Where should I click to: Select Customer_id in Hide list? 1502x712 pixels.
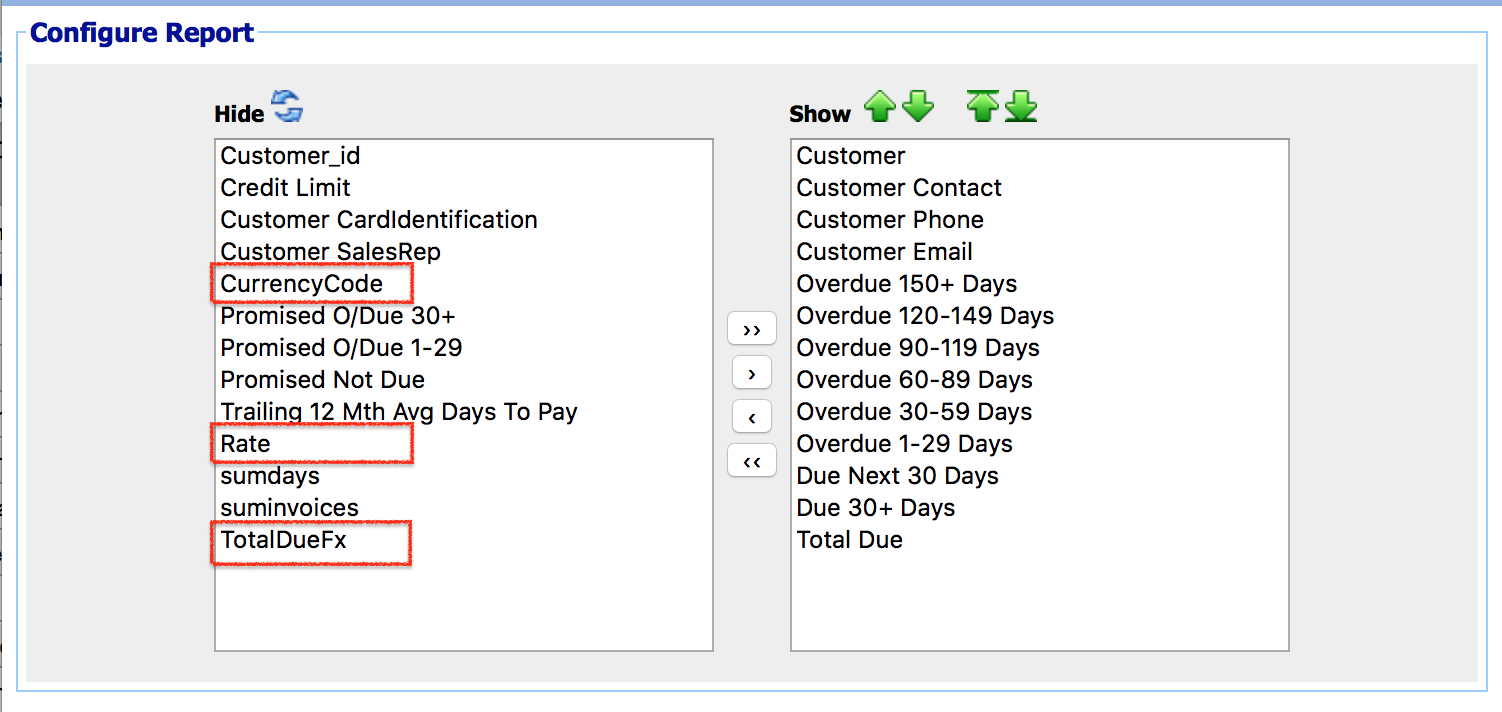point(464,156)
